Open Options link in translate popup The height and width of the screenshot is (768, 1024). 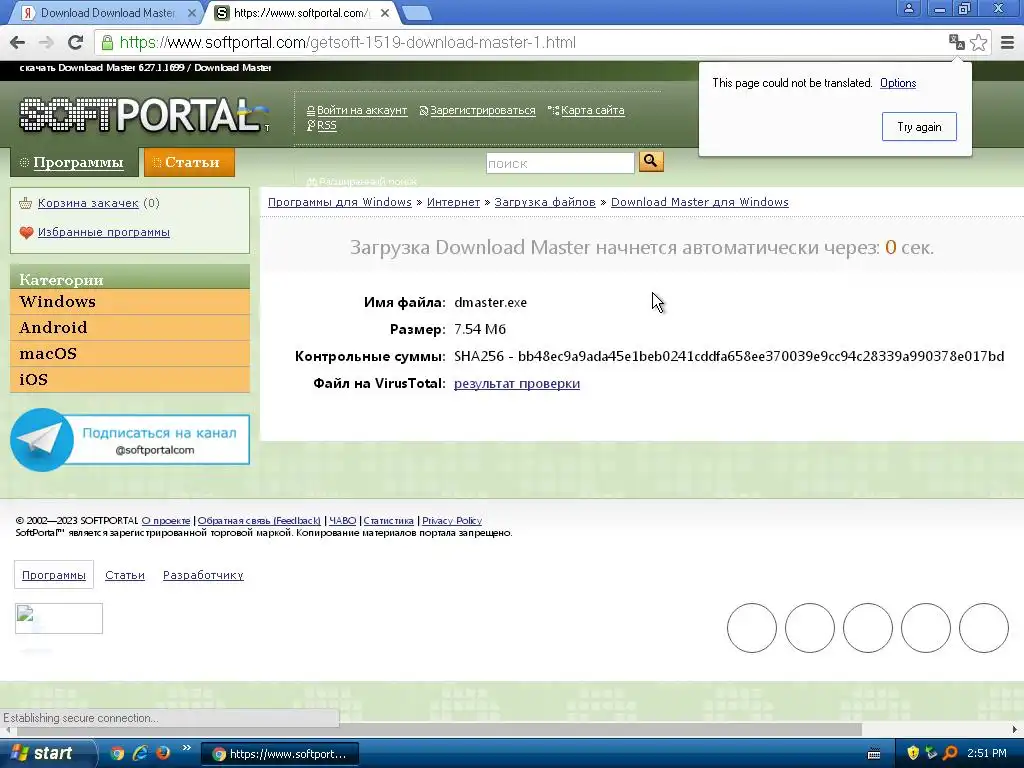tap(898, 83)
